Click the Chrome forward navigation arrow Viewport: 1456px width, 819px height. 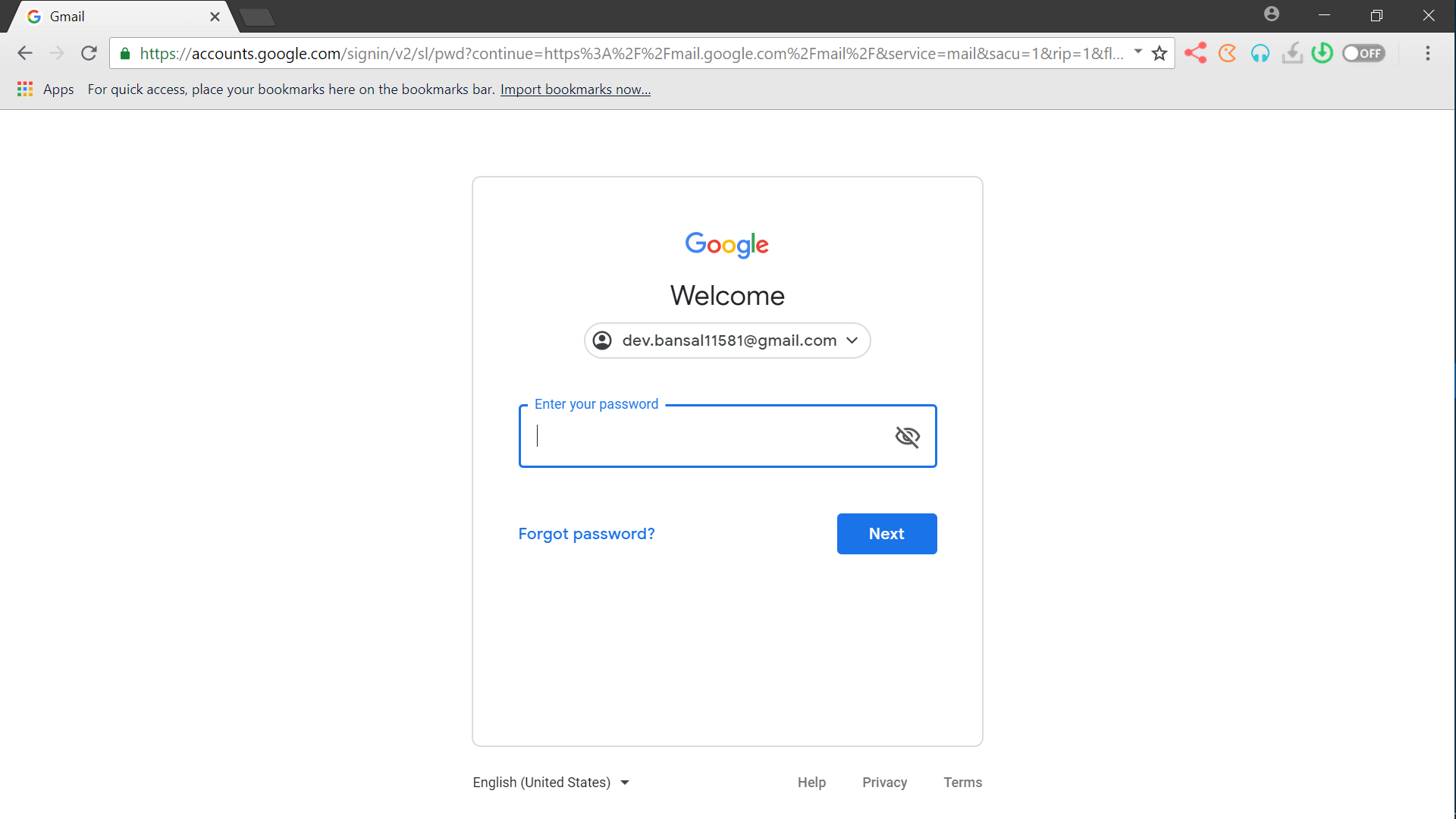point(57,53)
